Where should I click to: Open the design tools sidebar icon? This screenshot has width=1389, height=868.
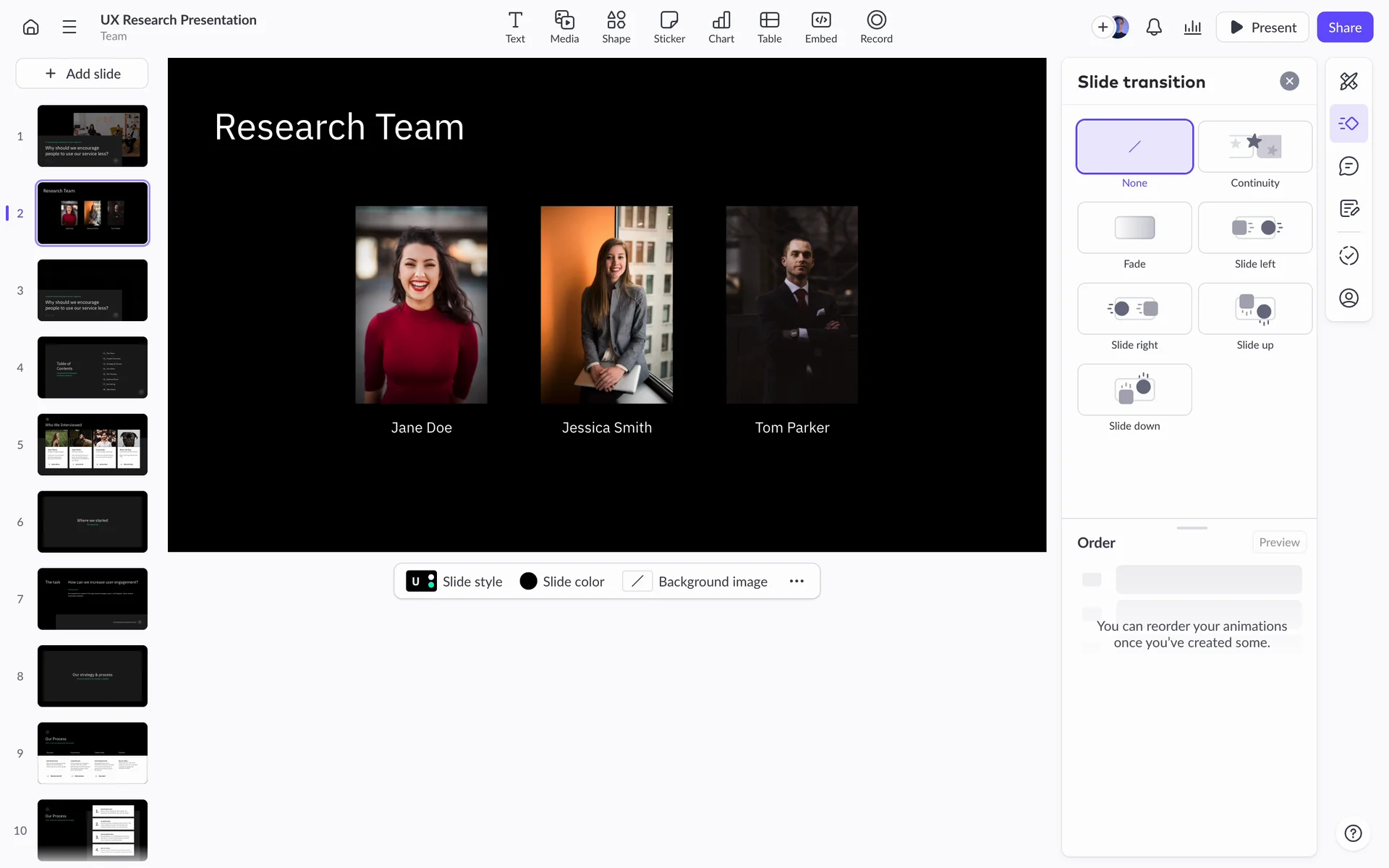(x=1348, y=81)
